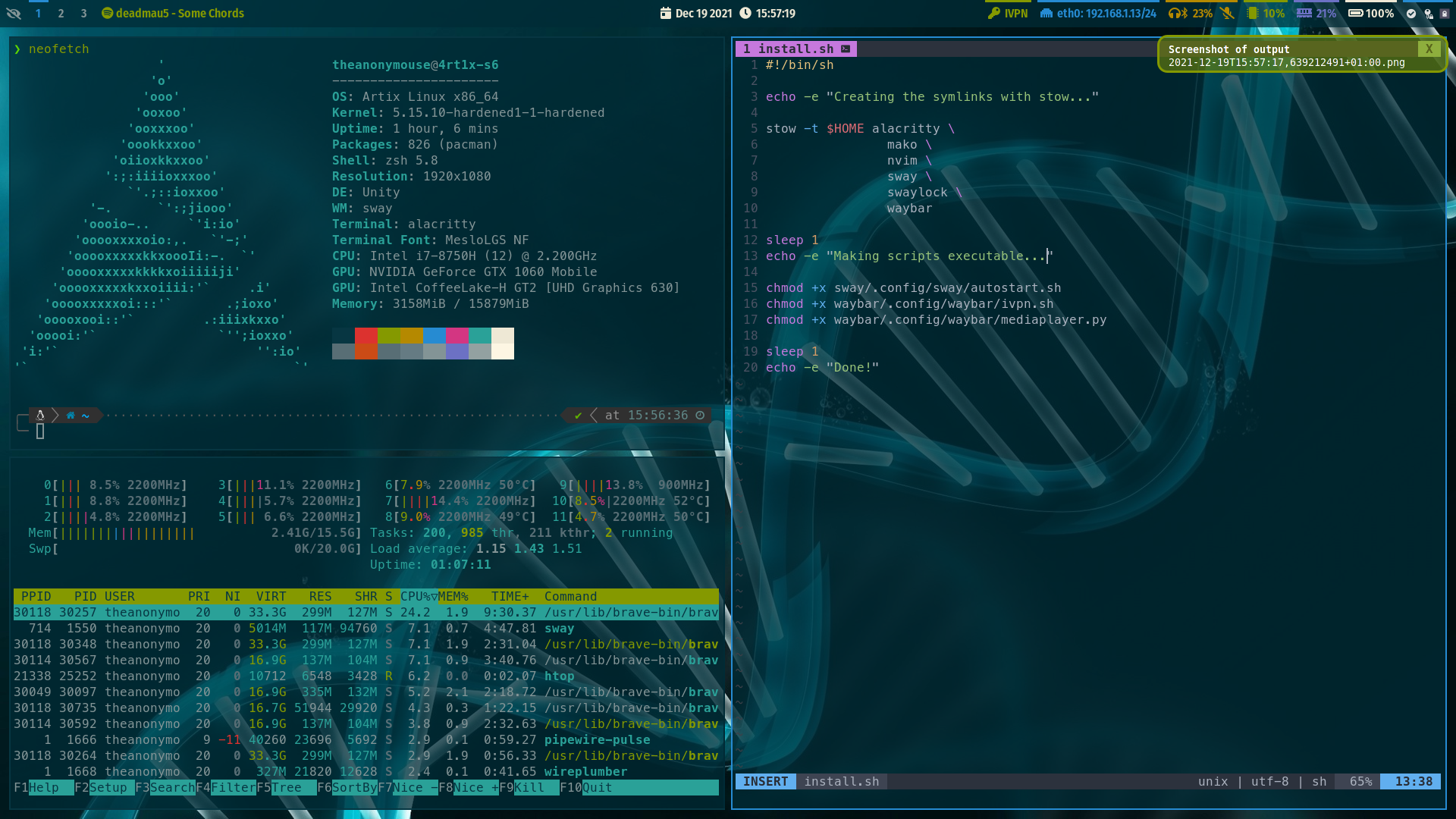This screenshot has width=1456, height=819.
Task: Select the highlighted brave row PID 30257
Action: [366, 612]
